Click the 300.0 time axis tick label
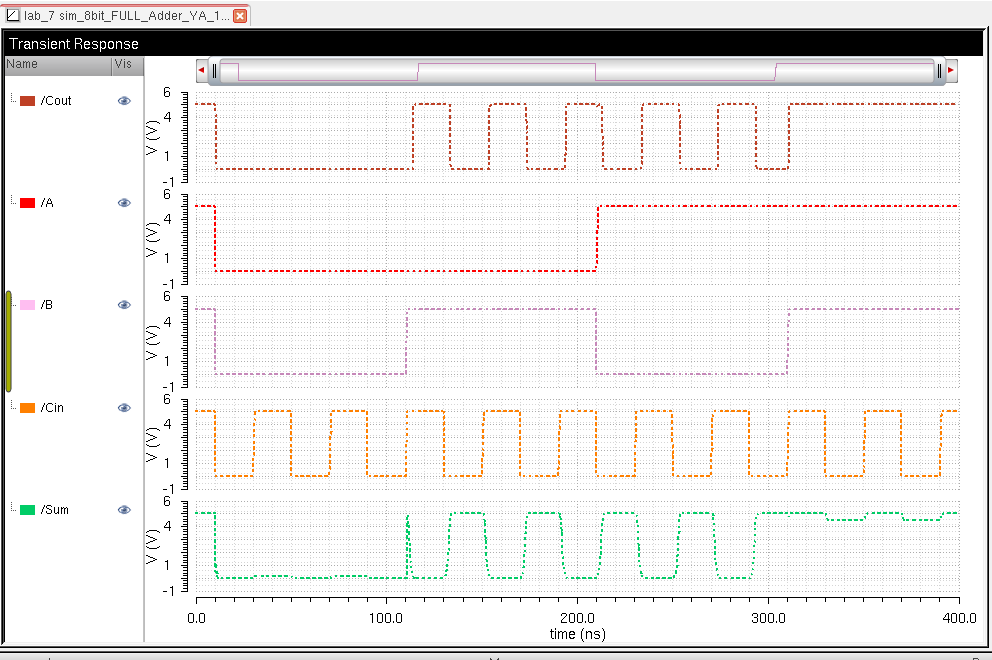Screen dimensions: 992x660 pyautogui.click(x=768, y=618)
